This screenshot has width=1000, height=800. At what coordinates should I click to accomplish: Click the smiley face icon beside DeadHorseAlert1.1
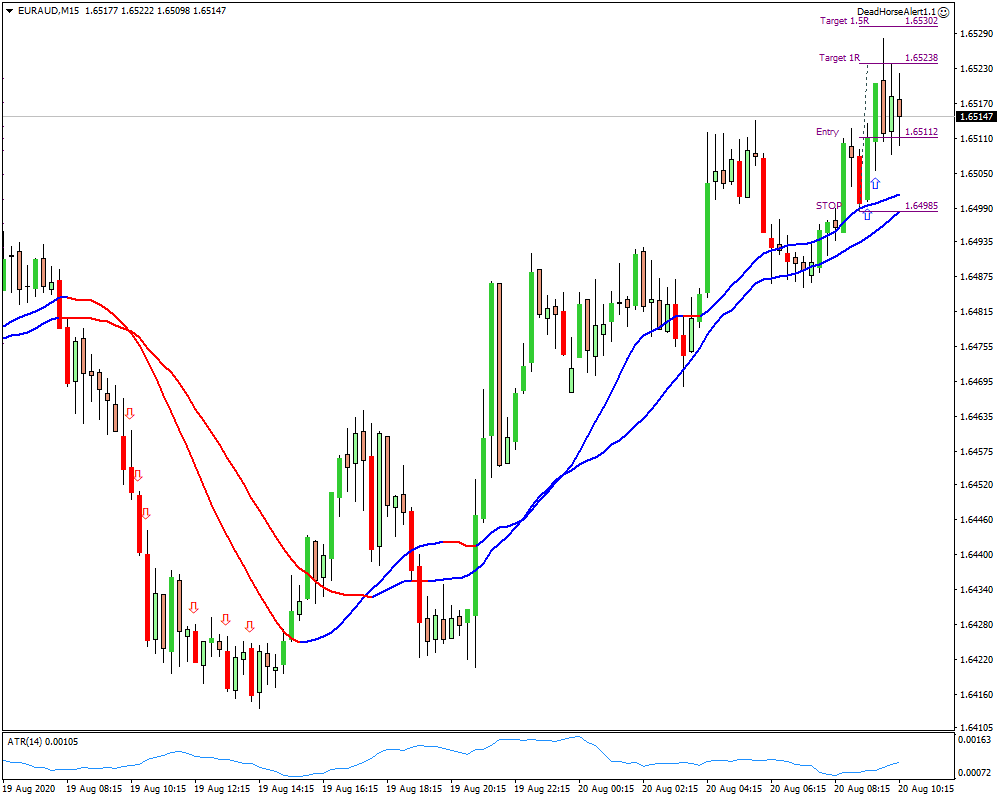944,11
